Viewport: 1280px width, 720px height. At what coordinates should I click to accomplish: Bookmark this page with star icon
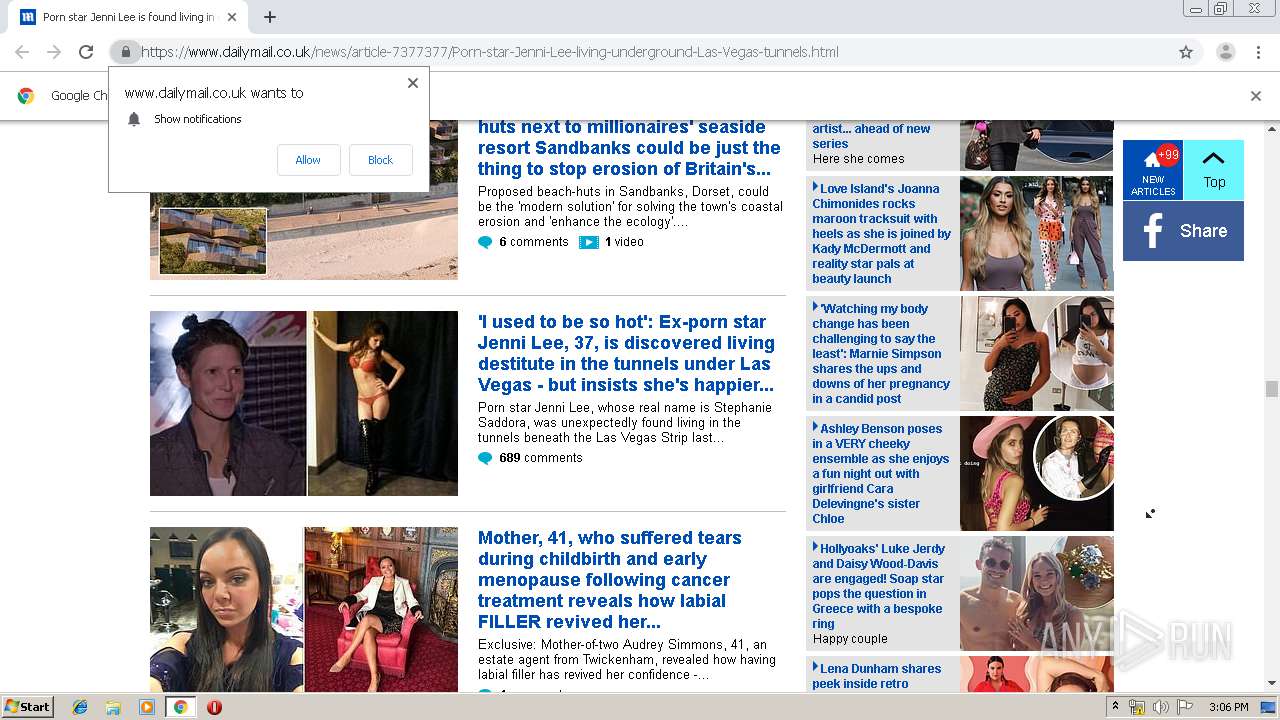tap(1186, 52)
